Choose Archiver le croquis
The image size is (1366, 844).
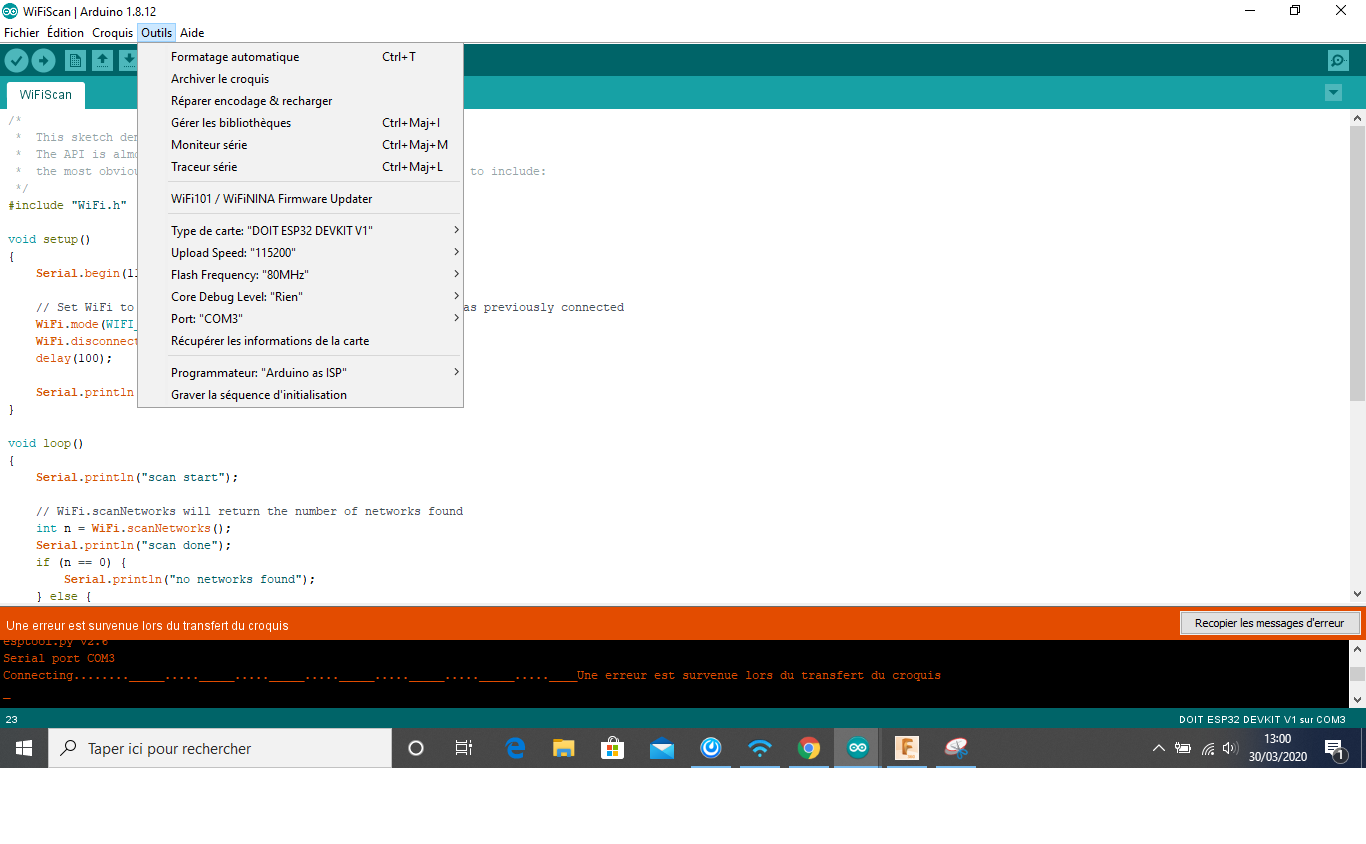tap(300, 79)
